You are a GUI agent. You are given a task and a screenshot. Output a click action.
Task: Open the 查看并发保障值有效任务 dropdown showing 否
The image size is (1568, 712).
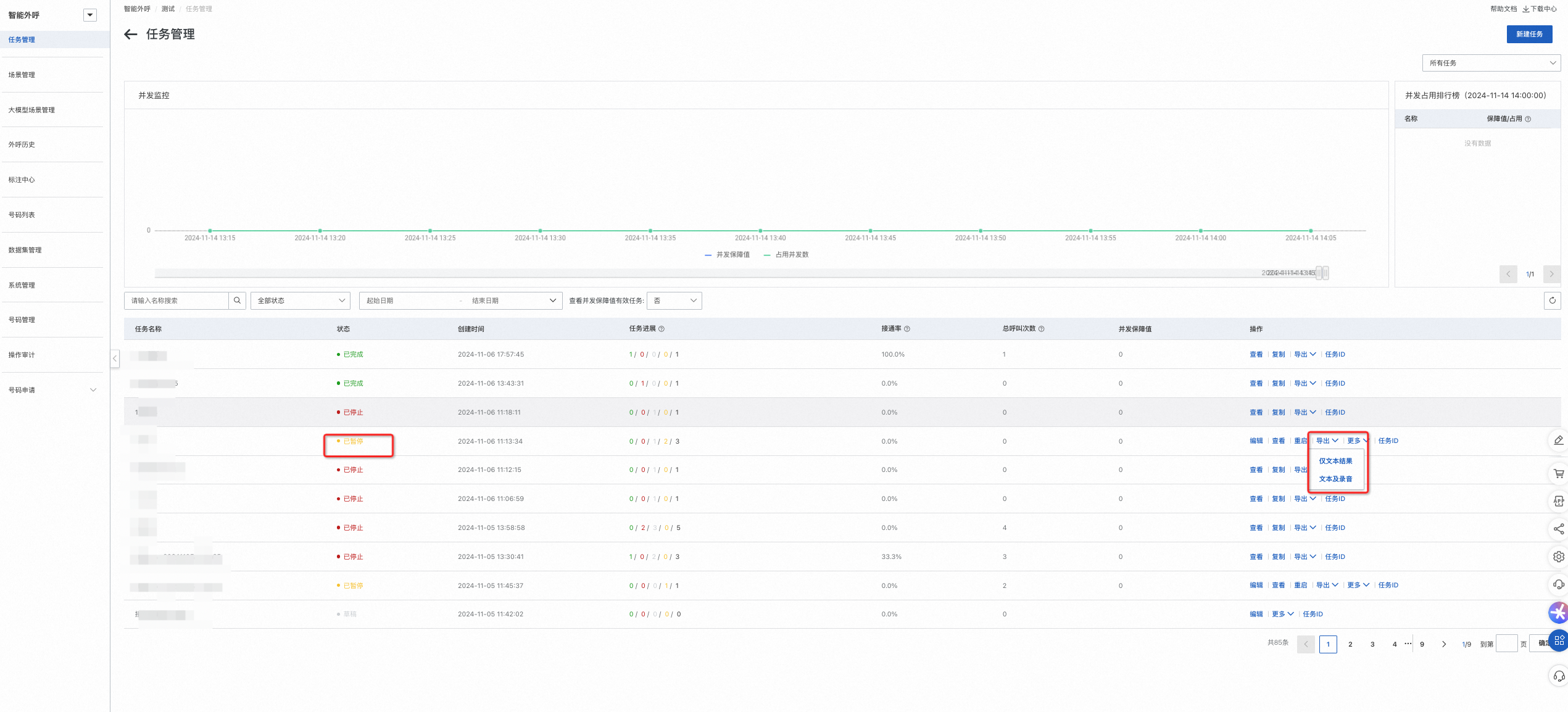point(674,300)
